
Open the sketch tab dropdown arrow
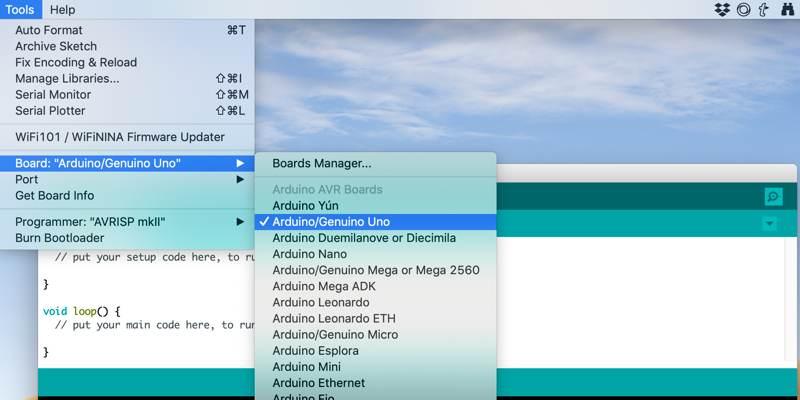(769, 223)
